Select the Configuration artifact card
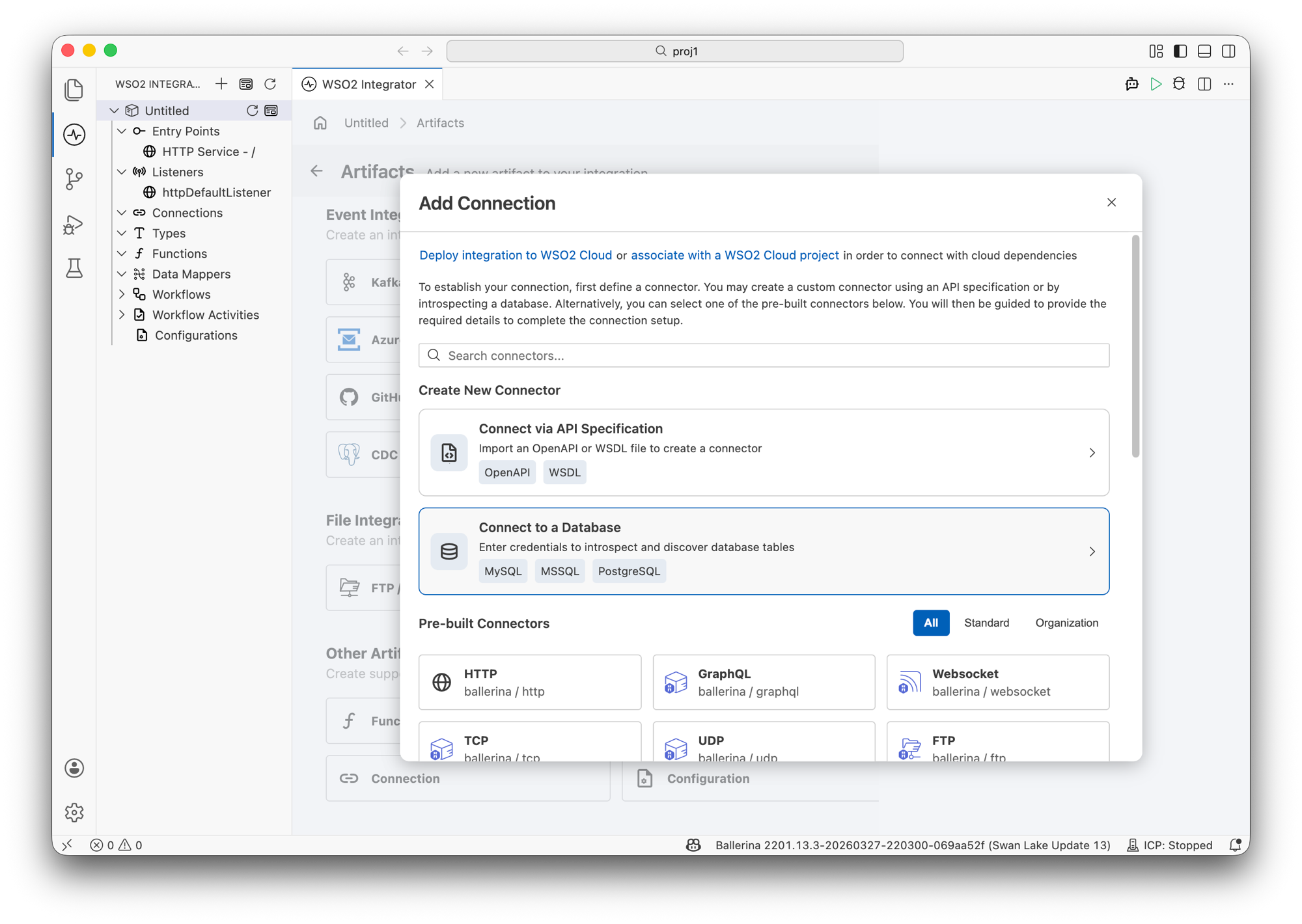Screen dimensions: 1302x924 (750, 778)
